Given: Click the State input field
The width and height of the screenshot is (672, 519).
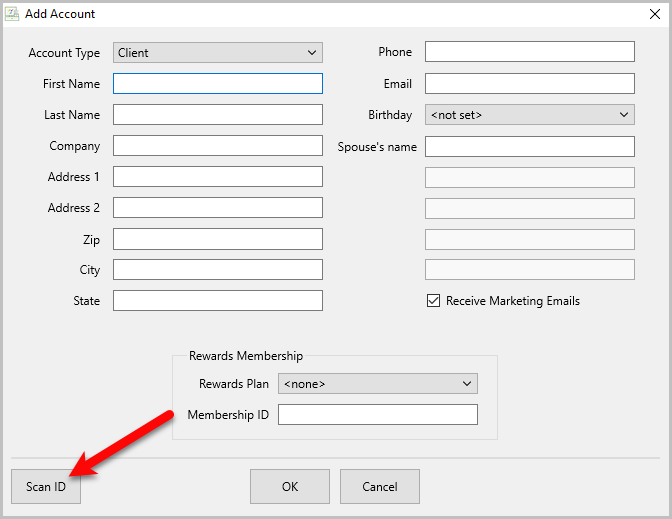Looking at the screenshot, I should tap(218, 300).
